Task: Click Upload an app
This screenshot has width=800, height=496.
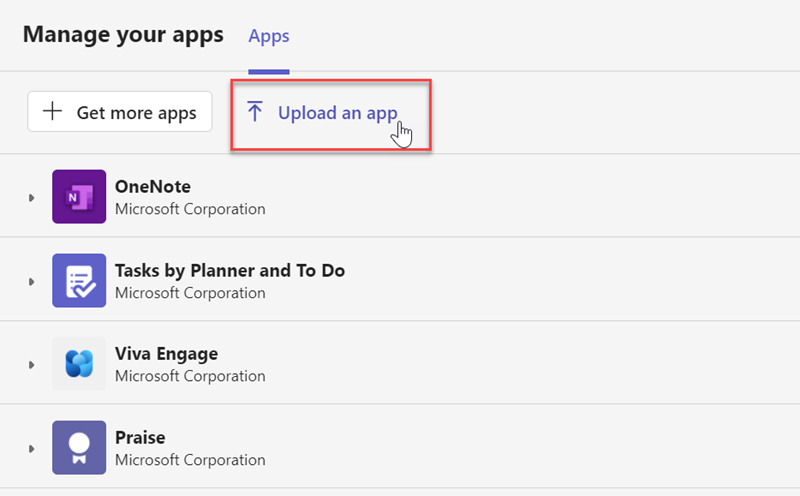Action: coord(321,112)
